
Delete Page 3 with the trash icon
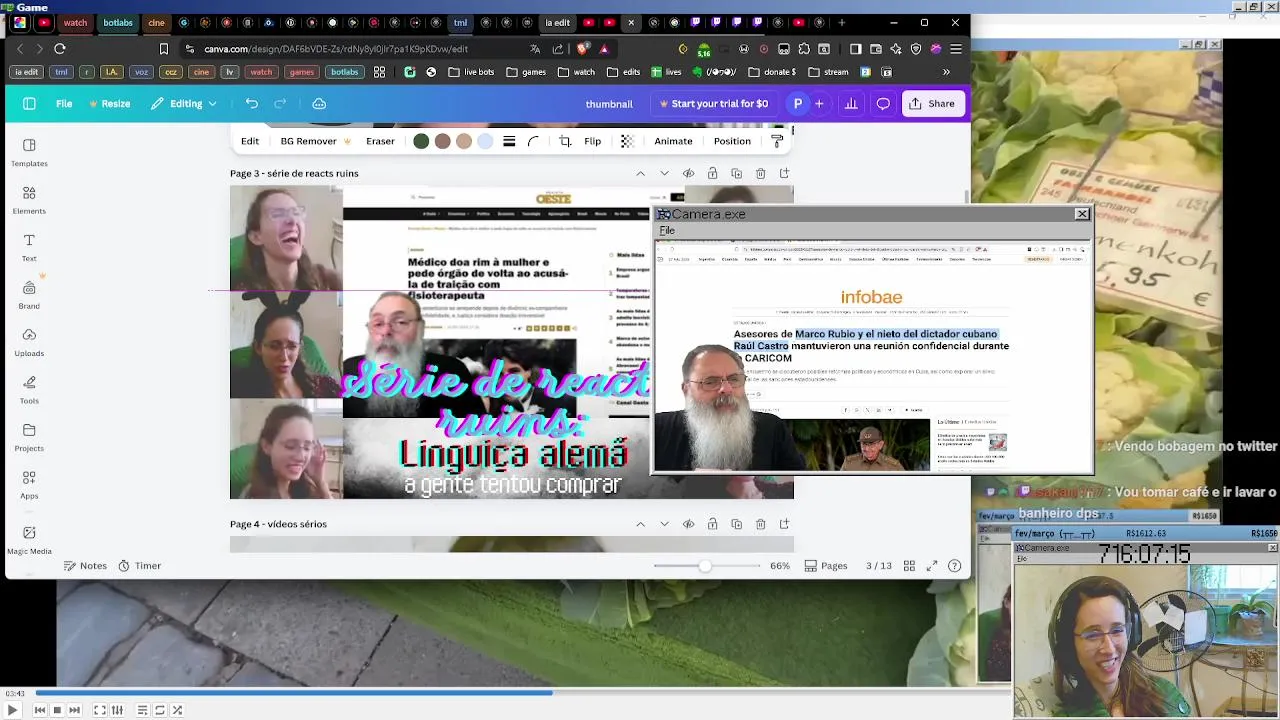pyautogui.click(x=760, y=173)
